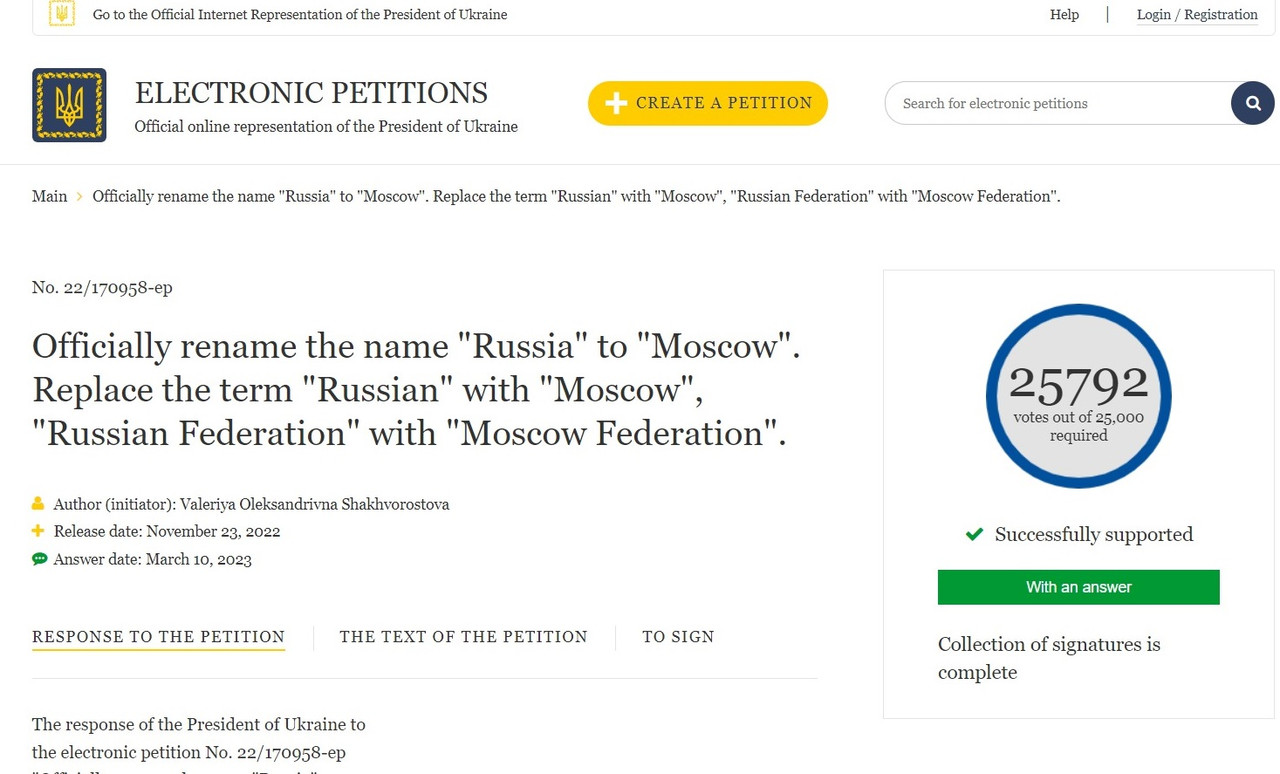Switch to The Text of the Petition tab

click(x=463, y=637)
